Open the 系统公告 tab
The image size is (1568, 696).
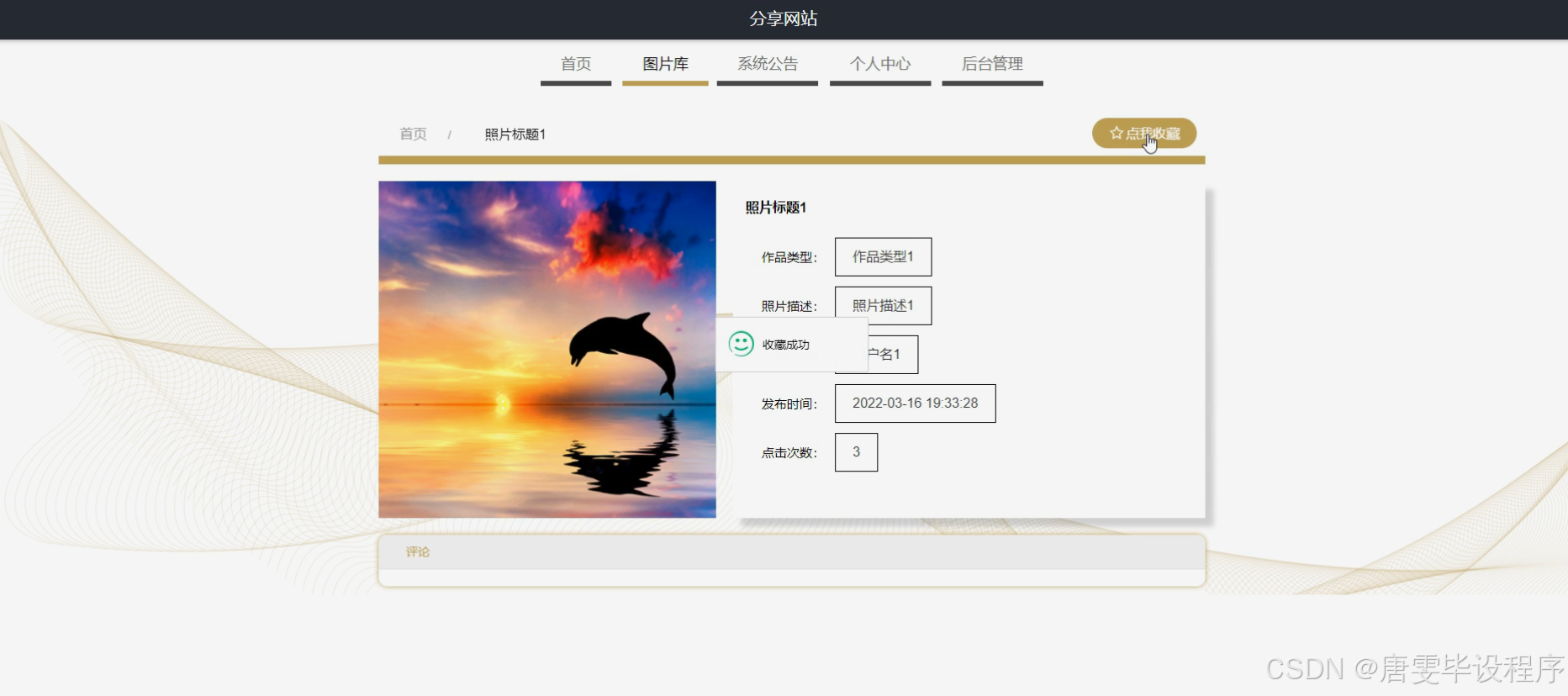tap(768, 64)
